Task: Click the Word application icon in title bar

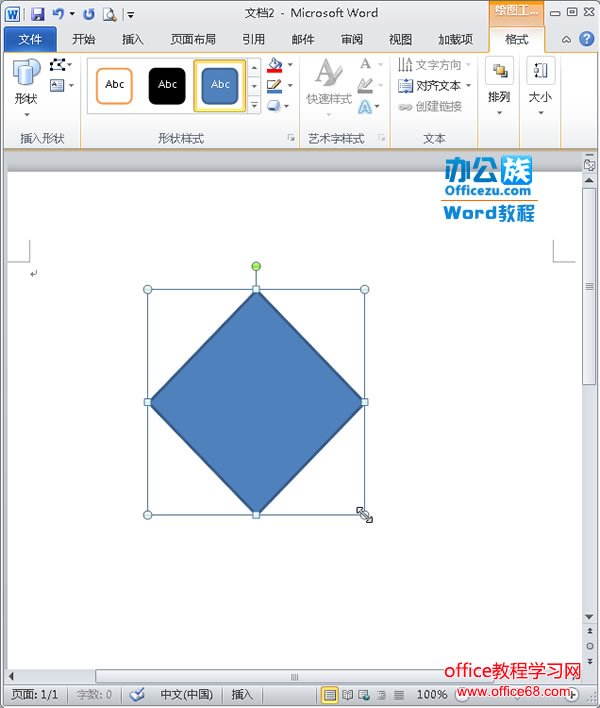Action: (13, 14)
